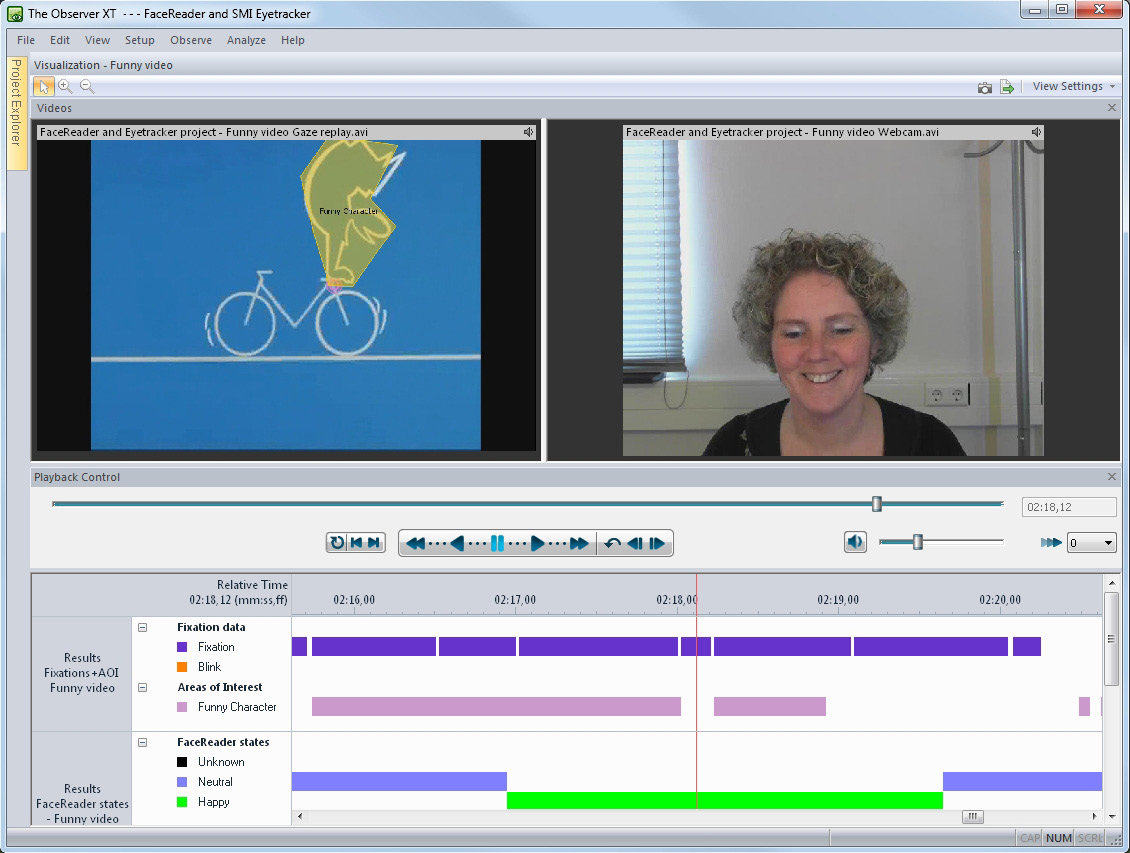Screen dimensions: 1130x853
Task: Open the Project Explorer side tab
Action: coord(16,115)
